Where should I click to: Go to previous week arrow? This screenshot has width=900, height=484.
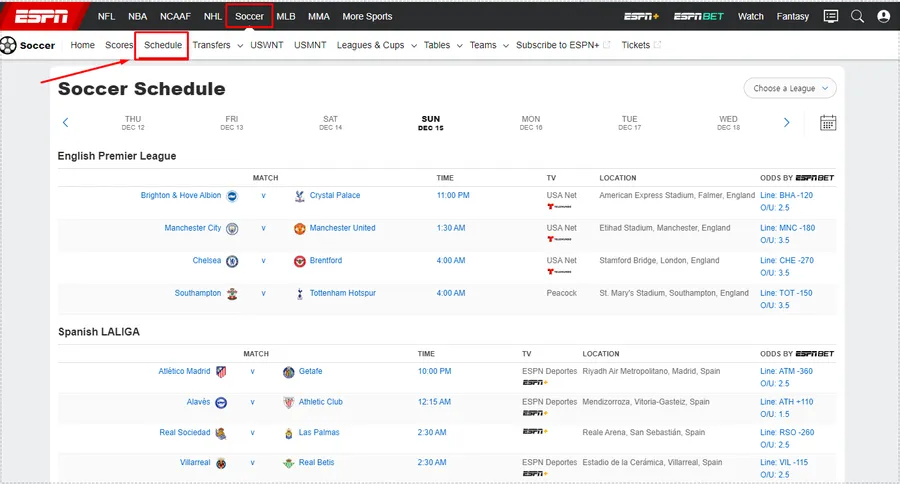point(65,122)
